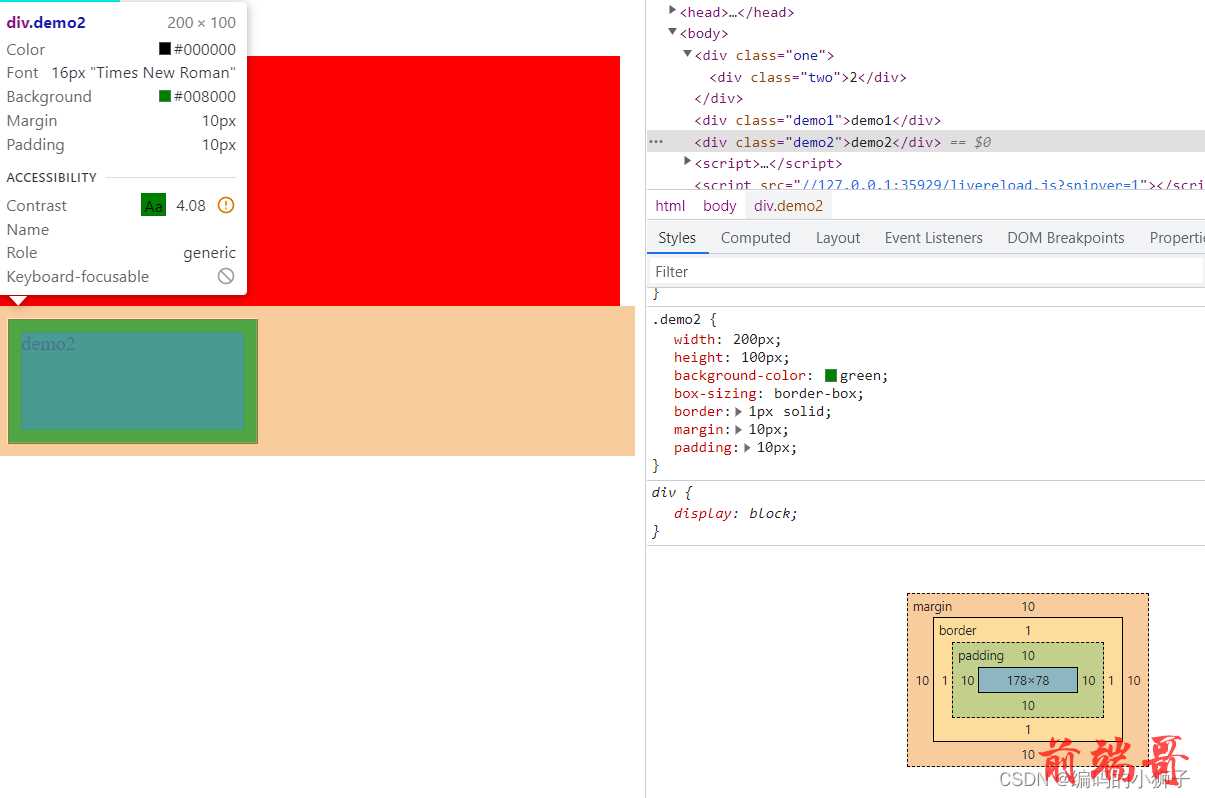Screen dimensions: 1205x798
Task: Click the #008000 background swatch in the tooltip
Action: (165, 96)
